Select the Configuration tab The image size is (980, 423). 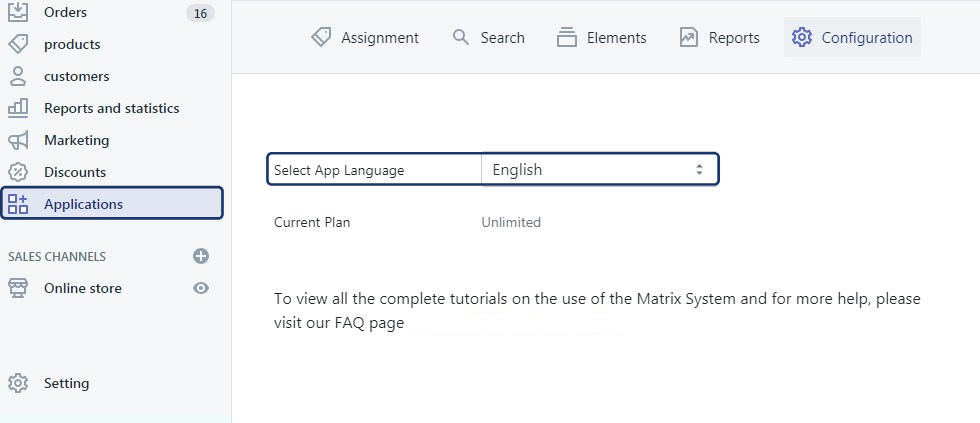852,38
